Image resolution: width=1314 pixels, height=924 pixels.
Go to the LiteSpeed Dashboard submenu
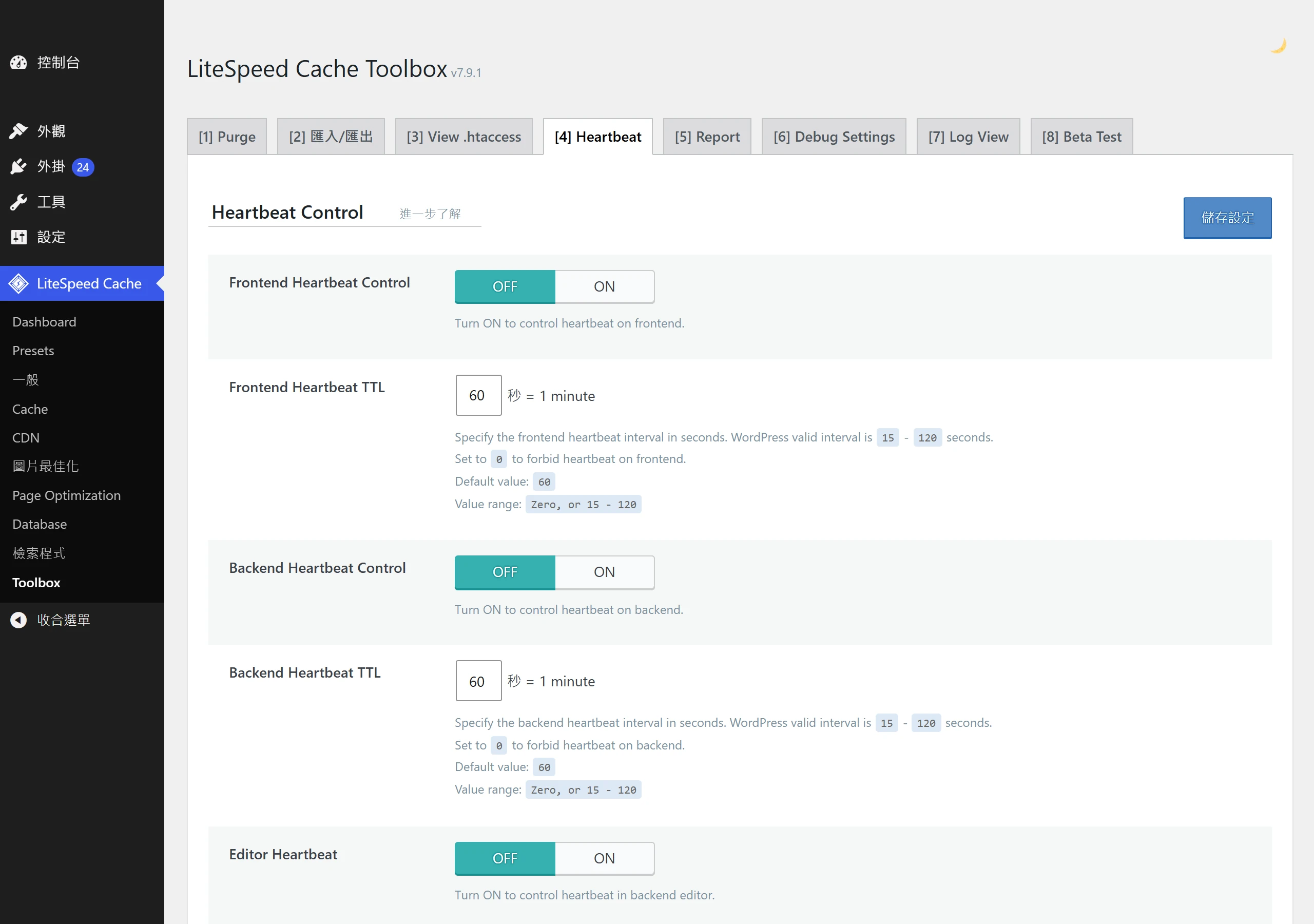pos(44,322)
